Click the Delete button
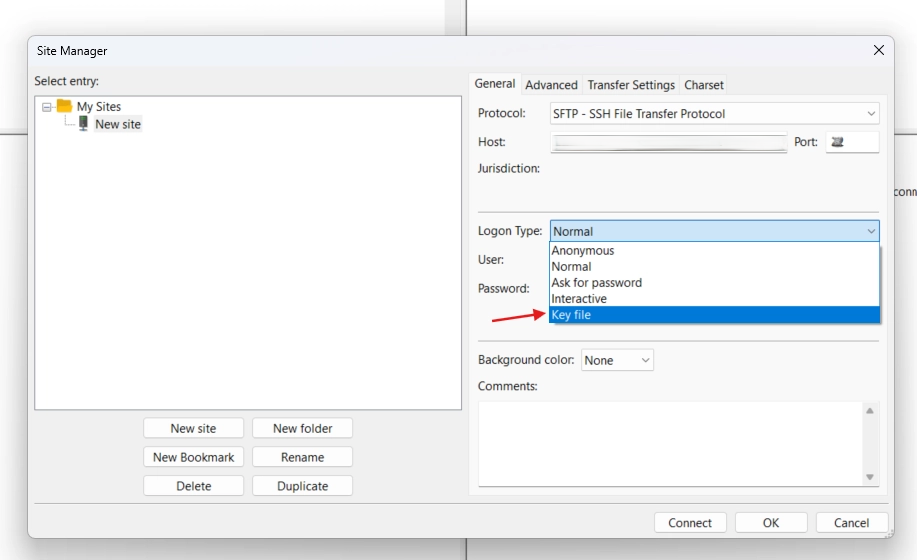The image size is (917, 560). point(194,485)
